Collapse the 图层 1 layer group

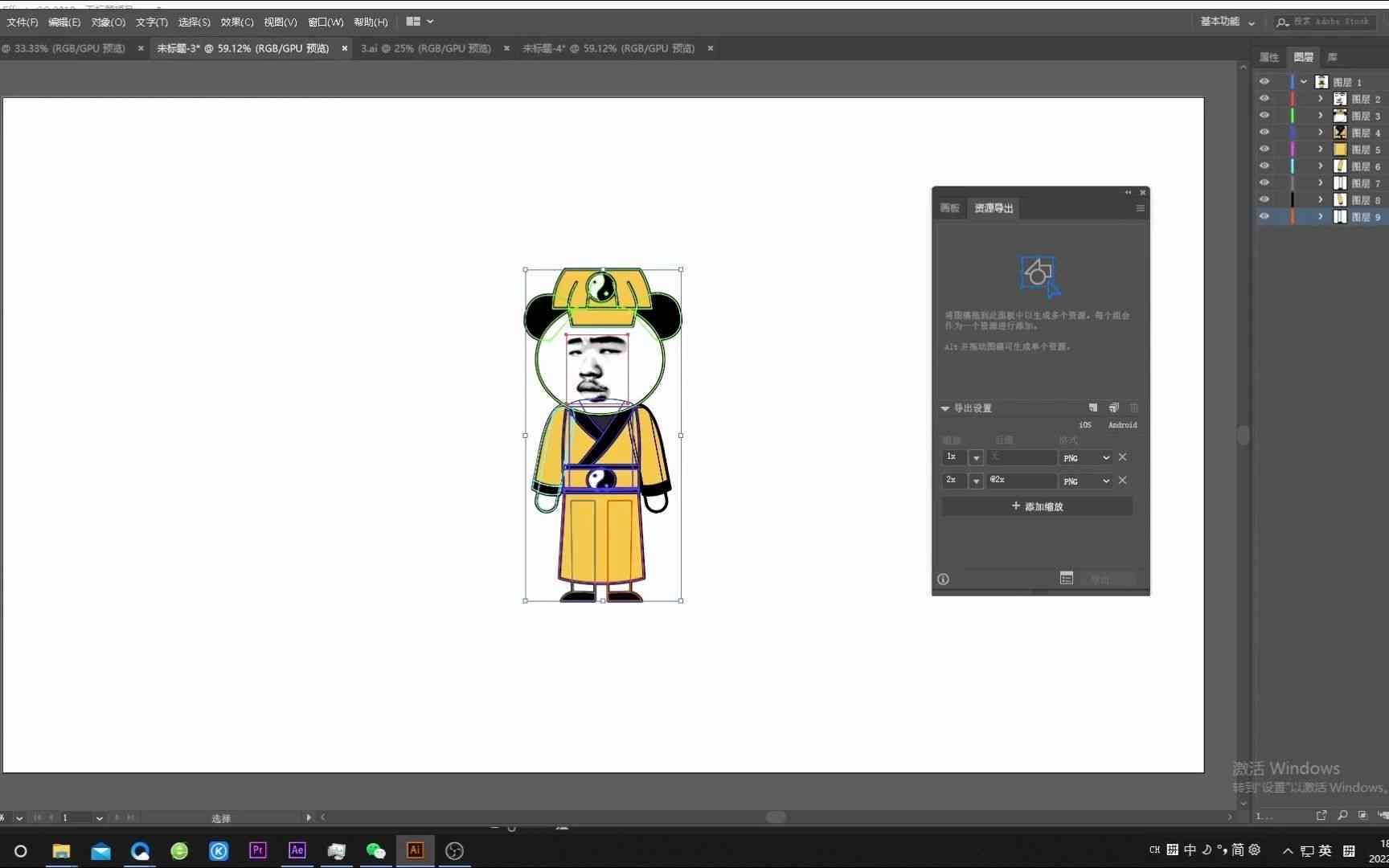click(x=1304, y=82)
